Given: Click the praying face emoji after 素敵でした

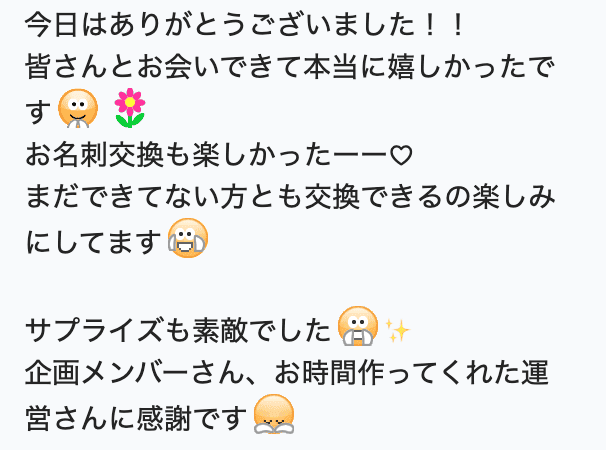Looking at the screenshot, I should [358, 326].
